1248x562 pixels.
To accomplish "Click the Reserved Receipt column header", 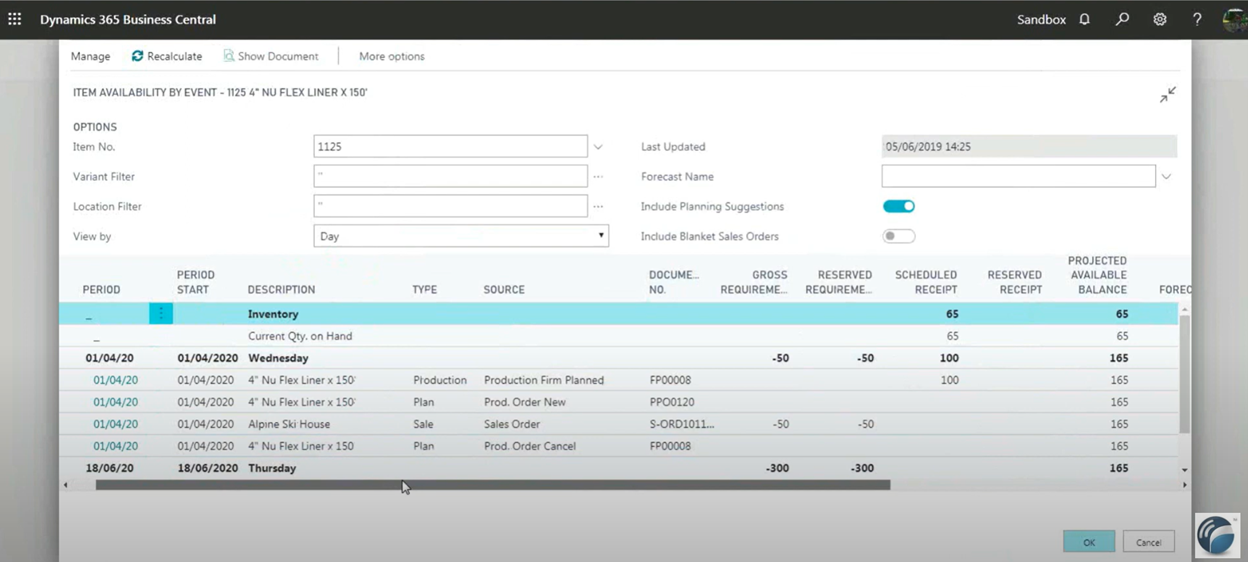I will click(x=1014, y=282).
